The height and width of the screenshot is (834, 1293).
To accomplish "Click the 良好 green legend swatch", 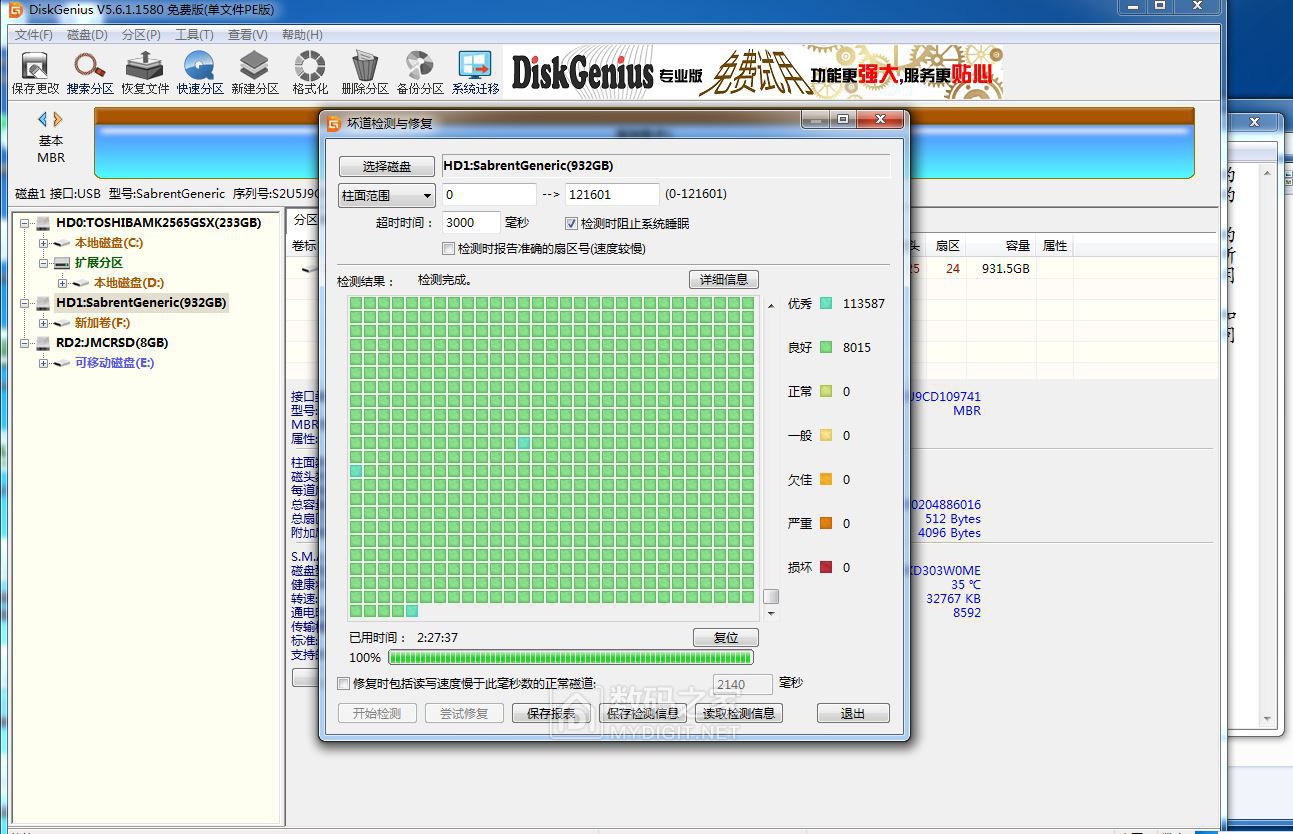I will [826, 347].
